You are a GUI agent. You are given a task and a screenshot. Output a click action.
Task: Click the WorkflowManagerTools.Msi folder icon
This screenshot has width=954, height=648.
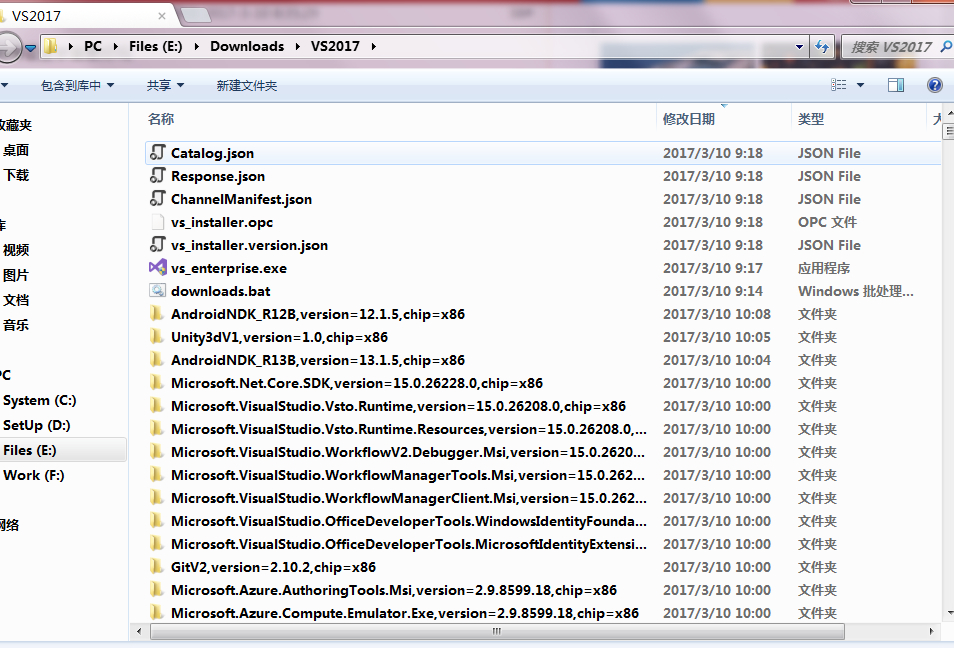tap(157, 475)
